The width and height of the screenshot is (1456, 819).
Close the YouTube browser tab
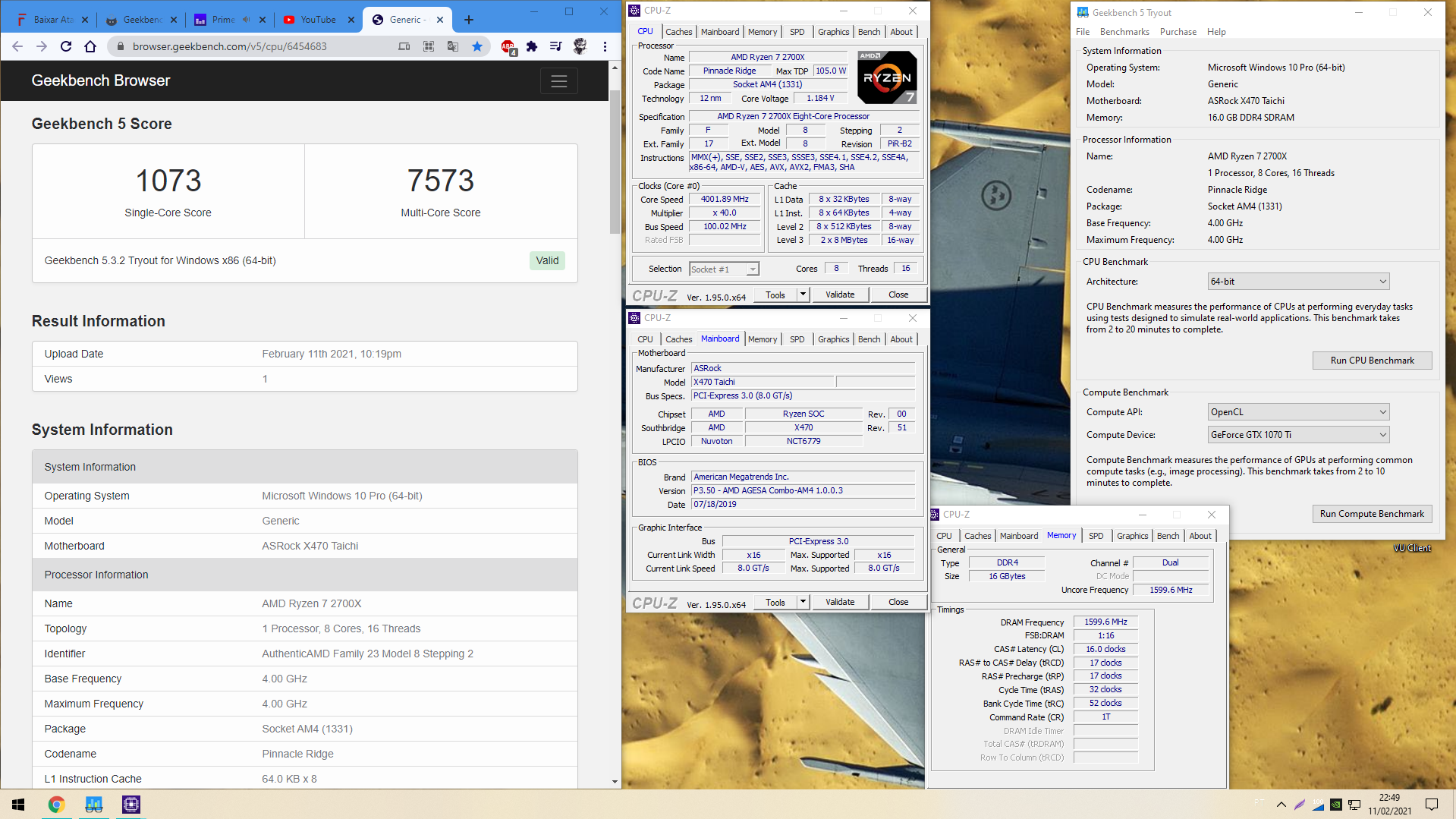[351, 20]
